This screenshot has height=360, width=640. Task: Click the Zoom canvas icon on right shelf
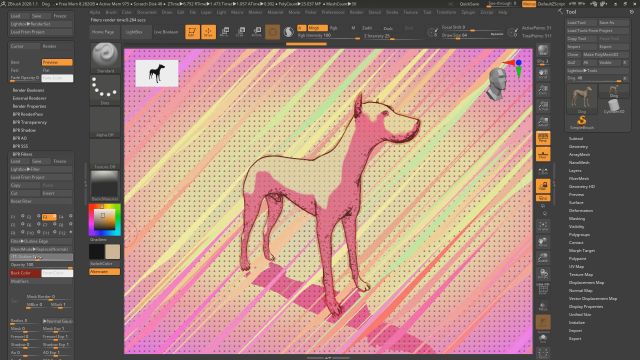[x=543, y=90]
